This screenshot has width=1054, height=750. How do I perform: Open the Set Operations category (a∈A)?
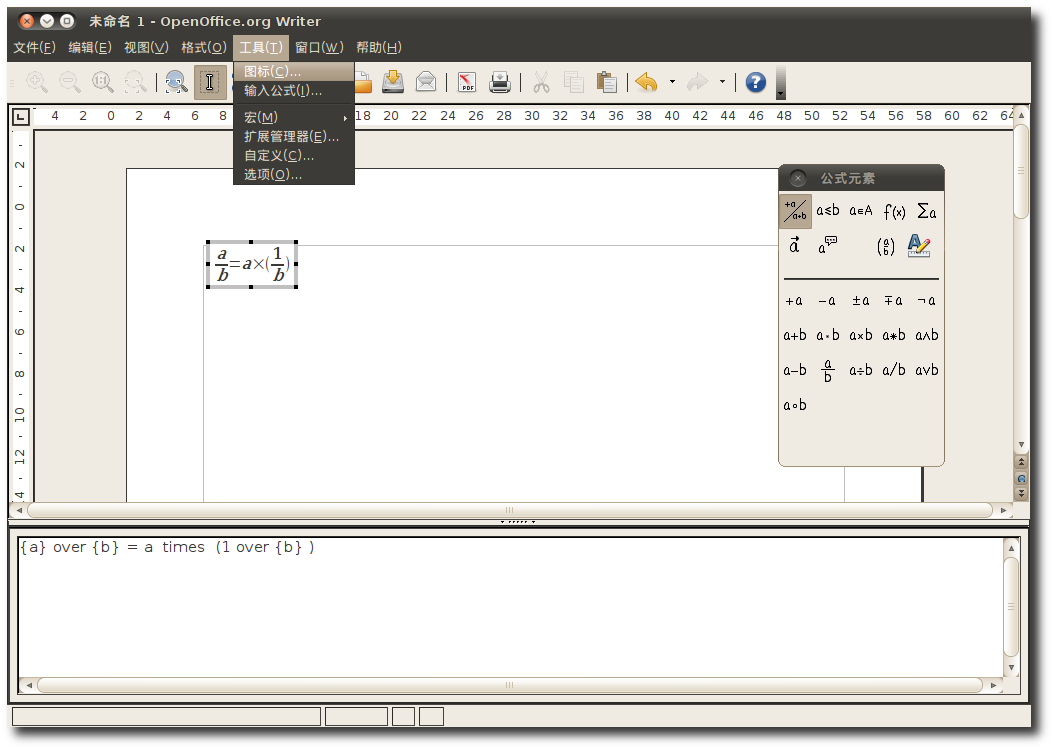coord(861,211)
